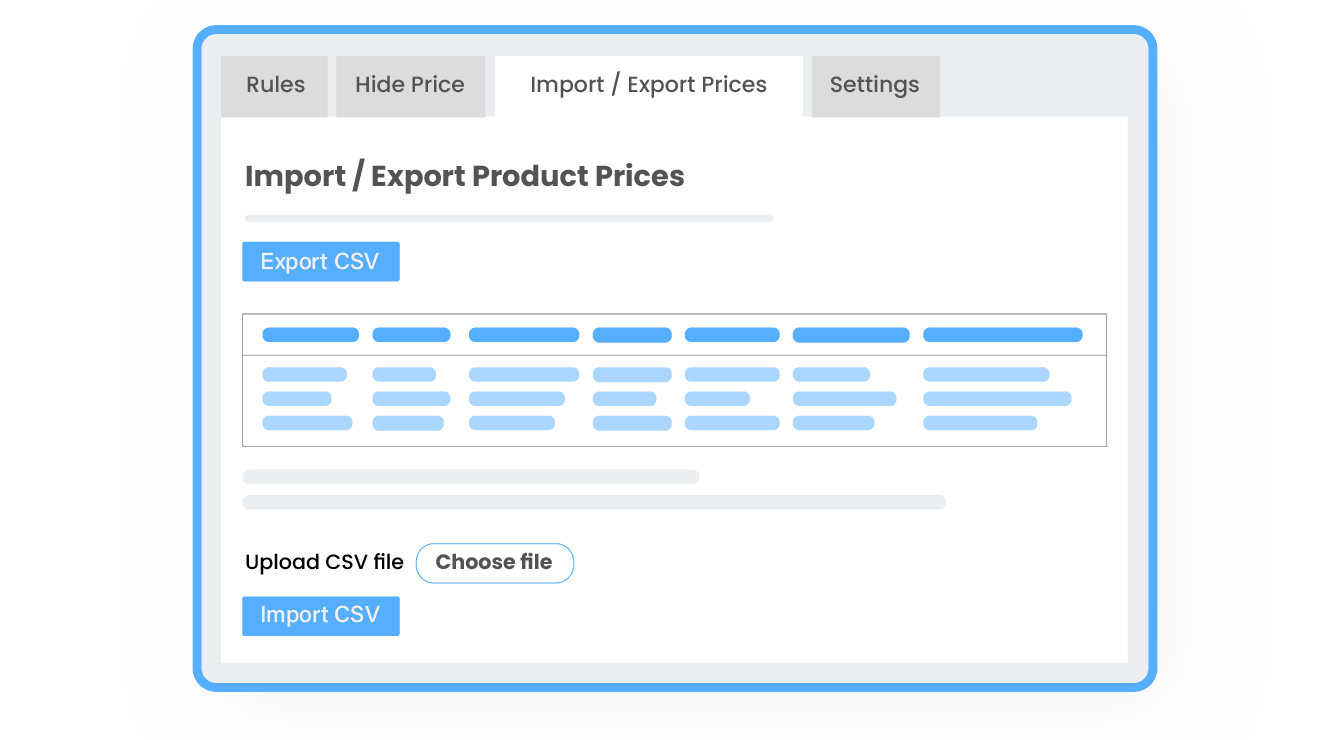
Task: Click the gray divider line below the heading
Action: [508, 218]
